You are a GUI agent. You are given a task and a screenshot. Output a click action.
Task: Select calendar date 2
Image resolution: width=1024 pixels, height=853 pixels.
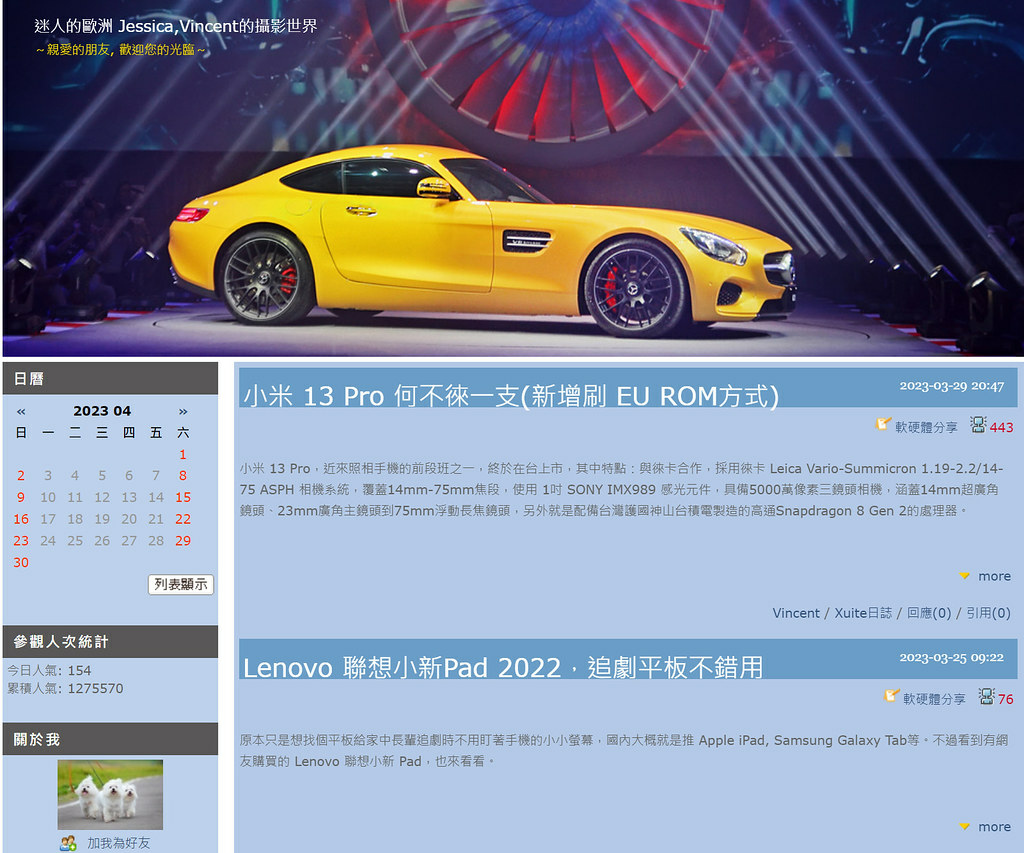(x=21, y=475)
